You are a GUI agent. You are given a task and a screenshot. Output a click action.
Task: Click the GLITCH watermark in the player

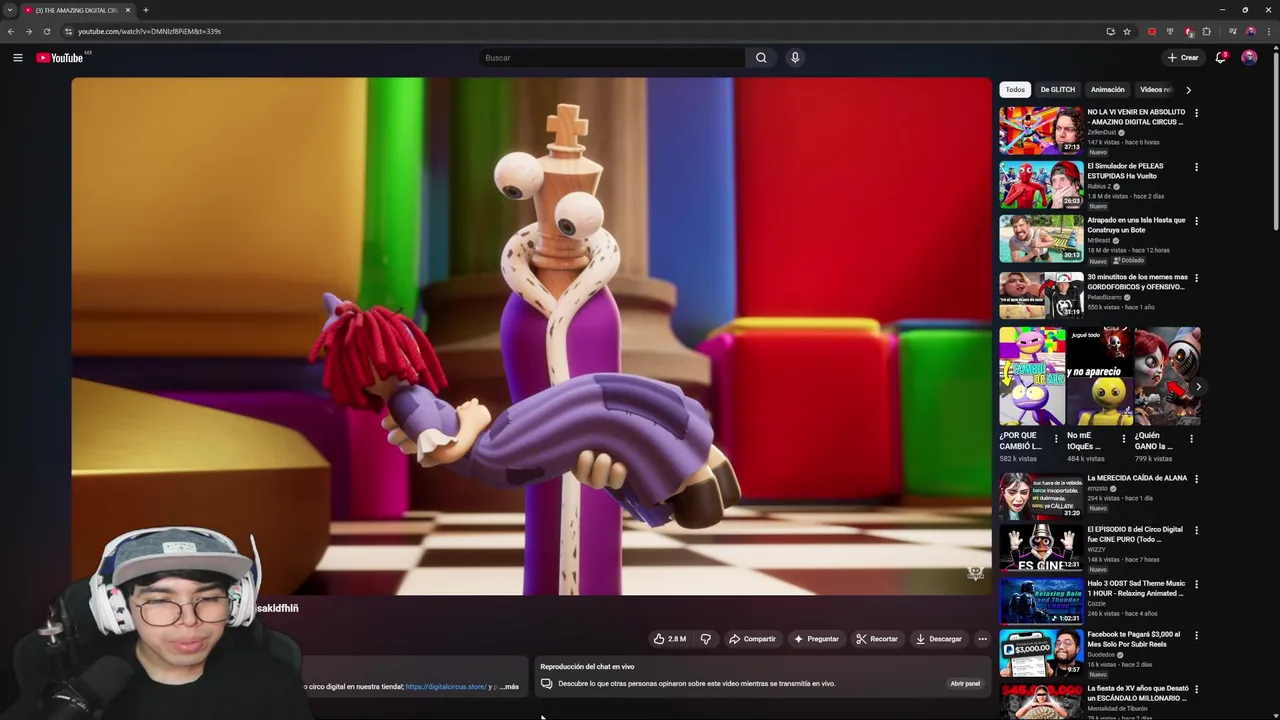(x=975, y=573)
